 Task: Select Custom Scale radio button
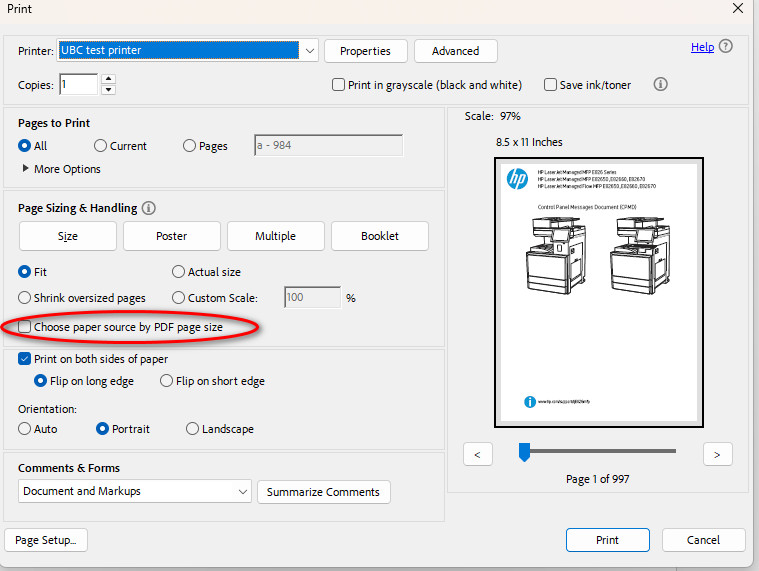[178, 298]
